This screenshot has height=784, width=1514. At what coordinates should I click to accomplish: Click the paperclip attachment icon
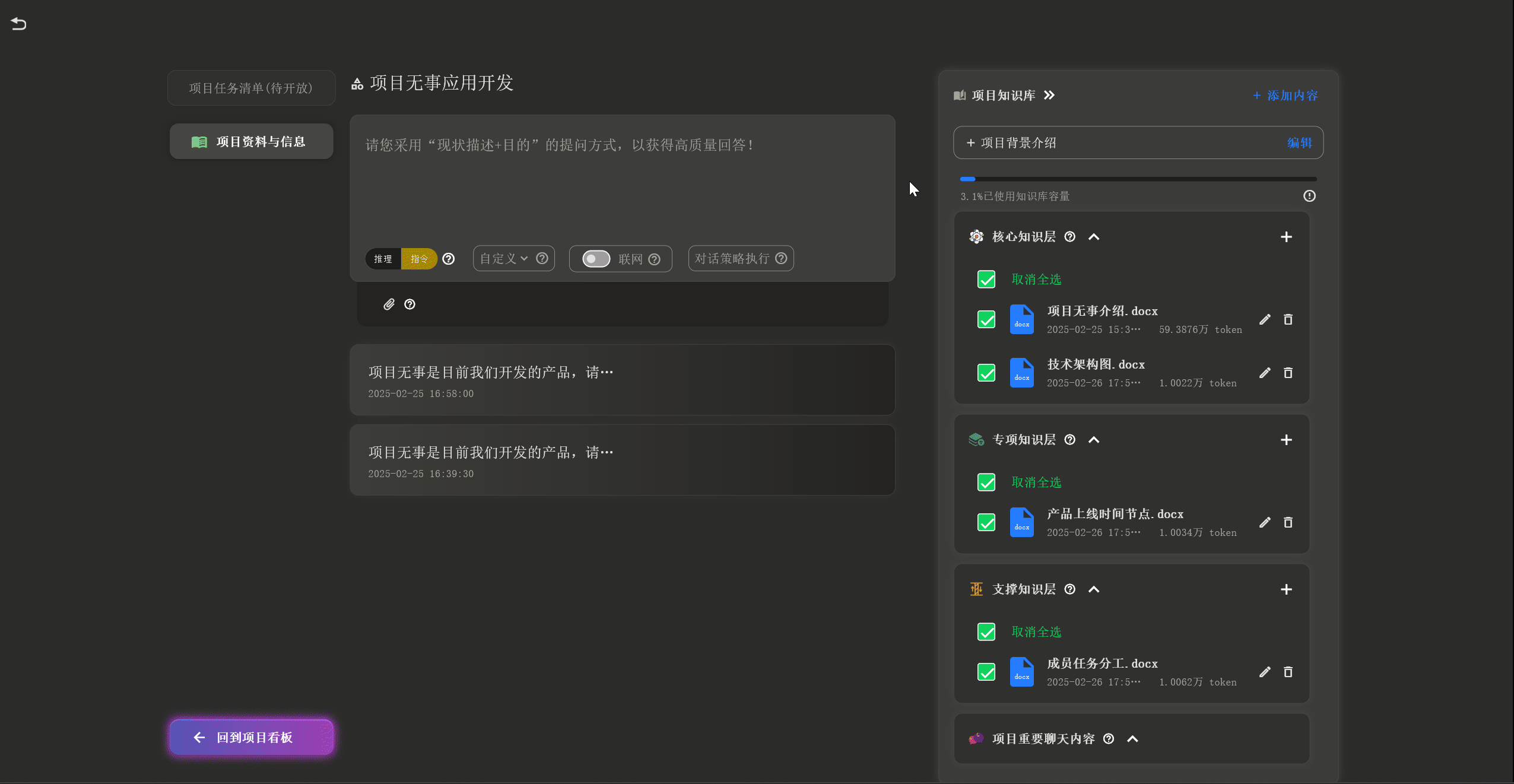pos(389,304)
